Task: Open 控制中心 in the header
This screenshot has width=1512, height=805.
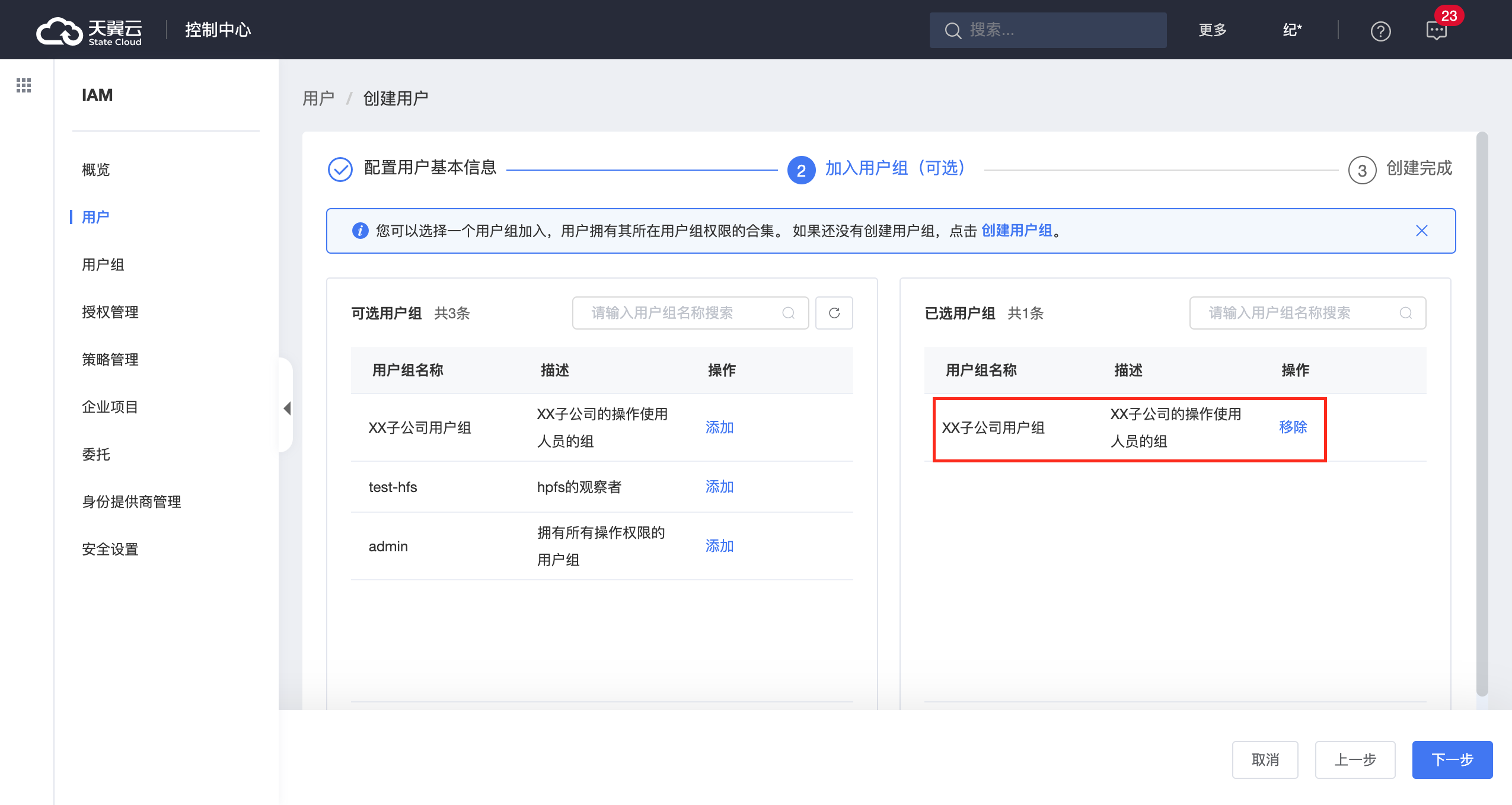Action: click(x=218, y=30)
